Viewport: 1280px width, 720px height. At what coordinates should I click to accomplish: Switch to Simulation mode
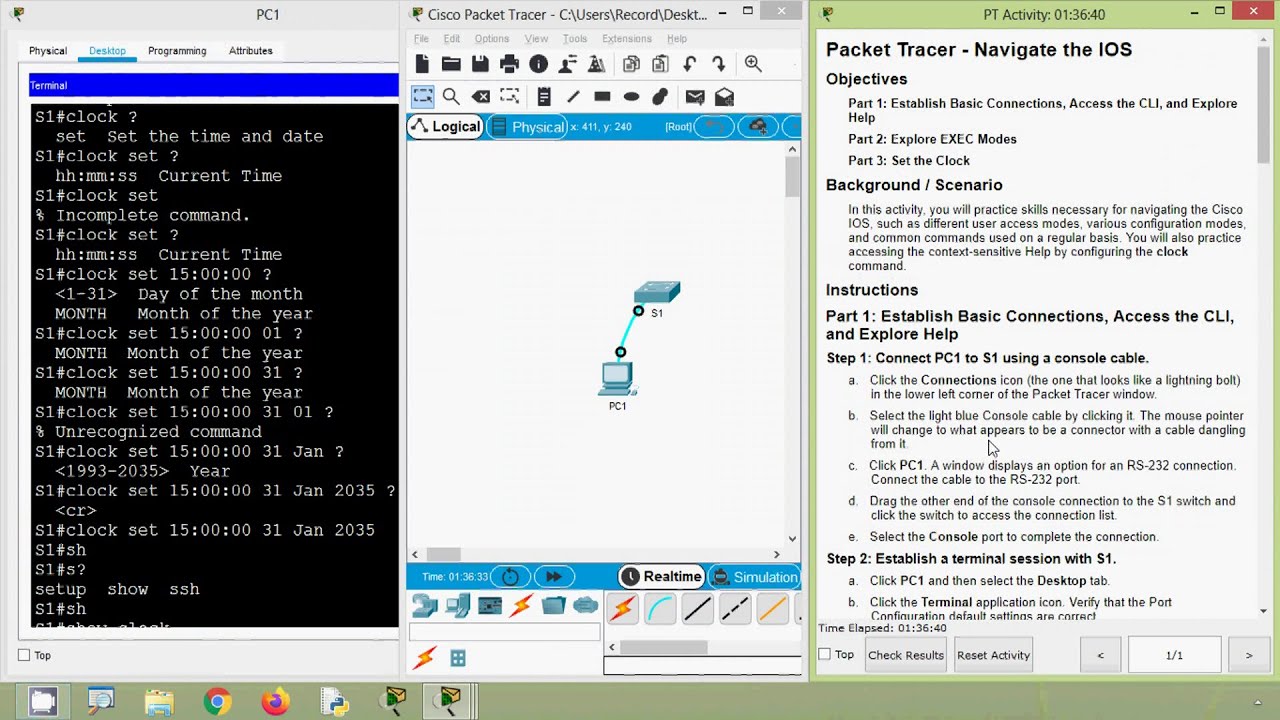click(x=755, y=577)
